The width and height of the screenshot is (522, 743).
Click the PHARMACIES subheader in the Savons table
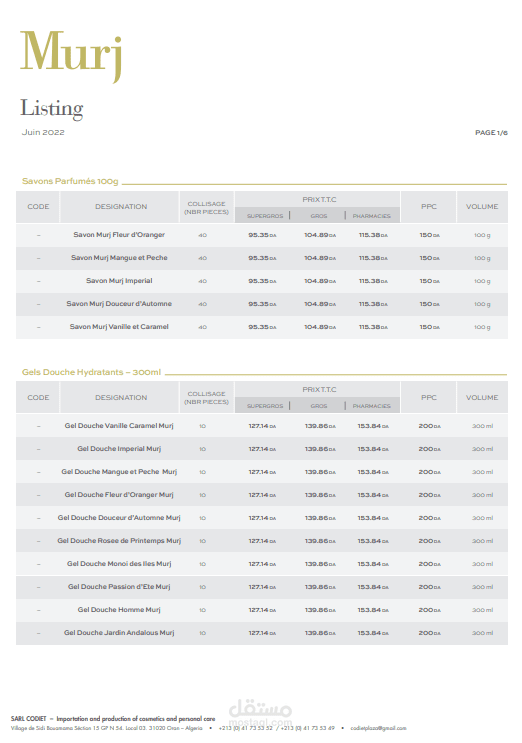coord(372,216)
